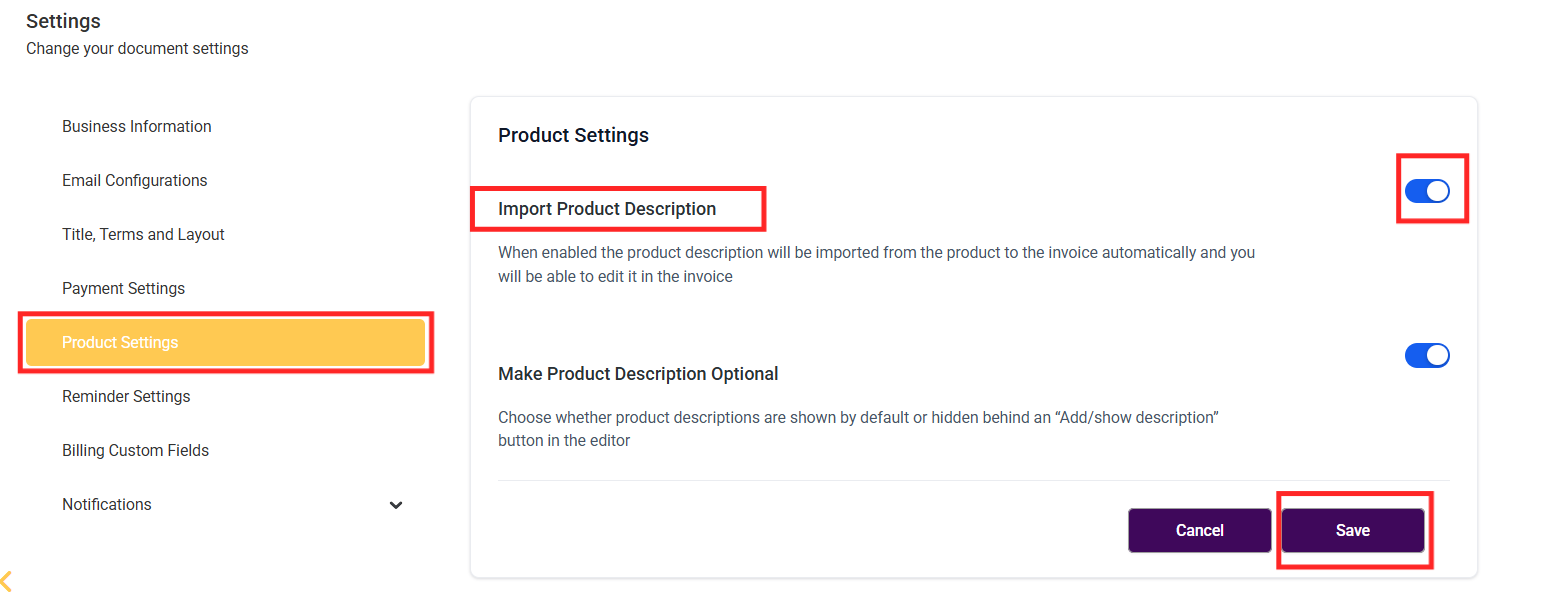Click the Product Settings panel title
1551x598 pixels.
573,135
